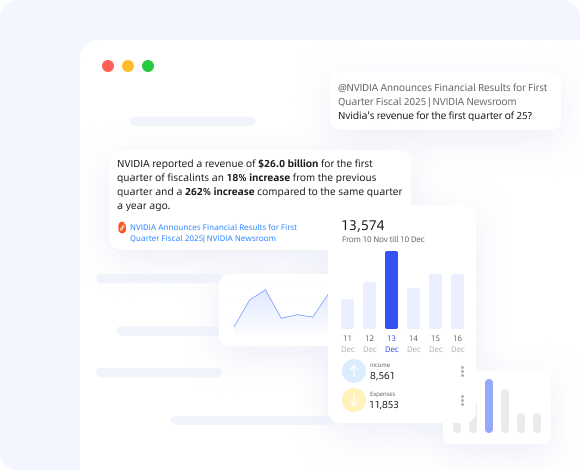580x470 pixels.
Task: Click the '262% increase' bold text
Action: coord(220,192)
